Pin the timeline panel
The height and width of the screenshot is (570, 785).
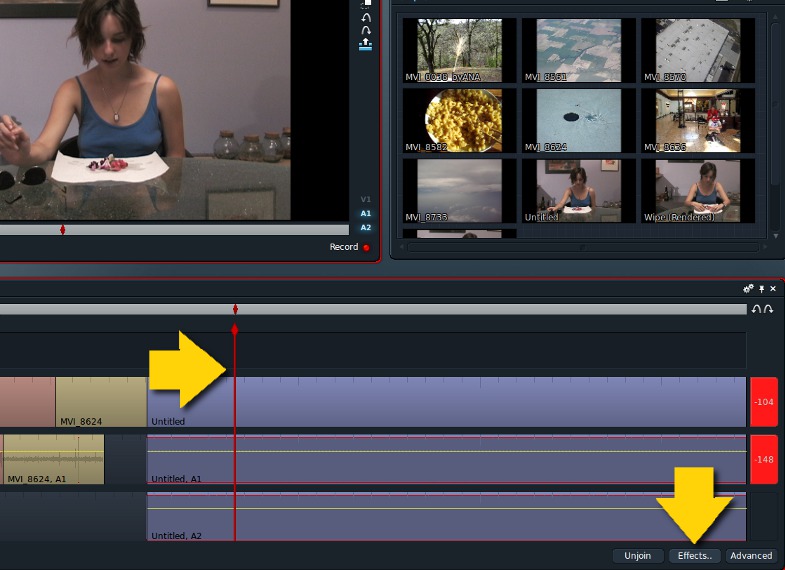pos(761,288)
